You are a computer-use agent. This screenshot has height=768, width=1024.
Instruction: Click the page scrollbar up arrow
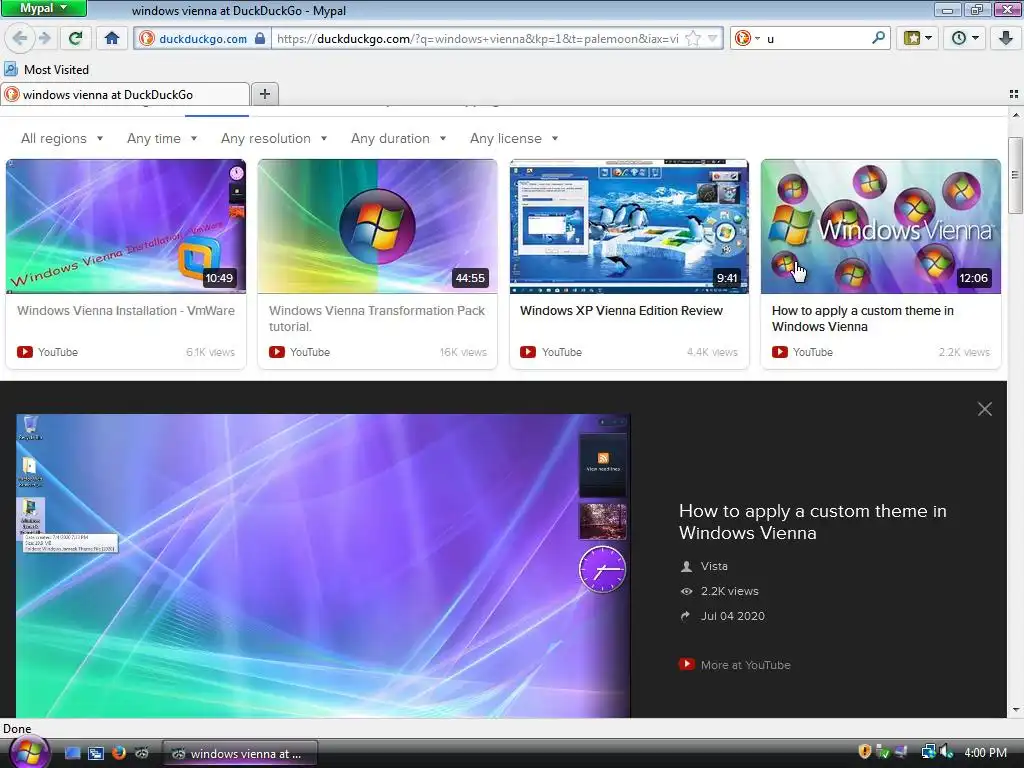[x=1015, y=115]
